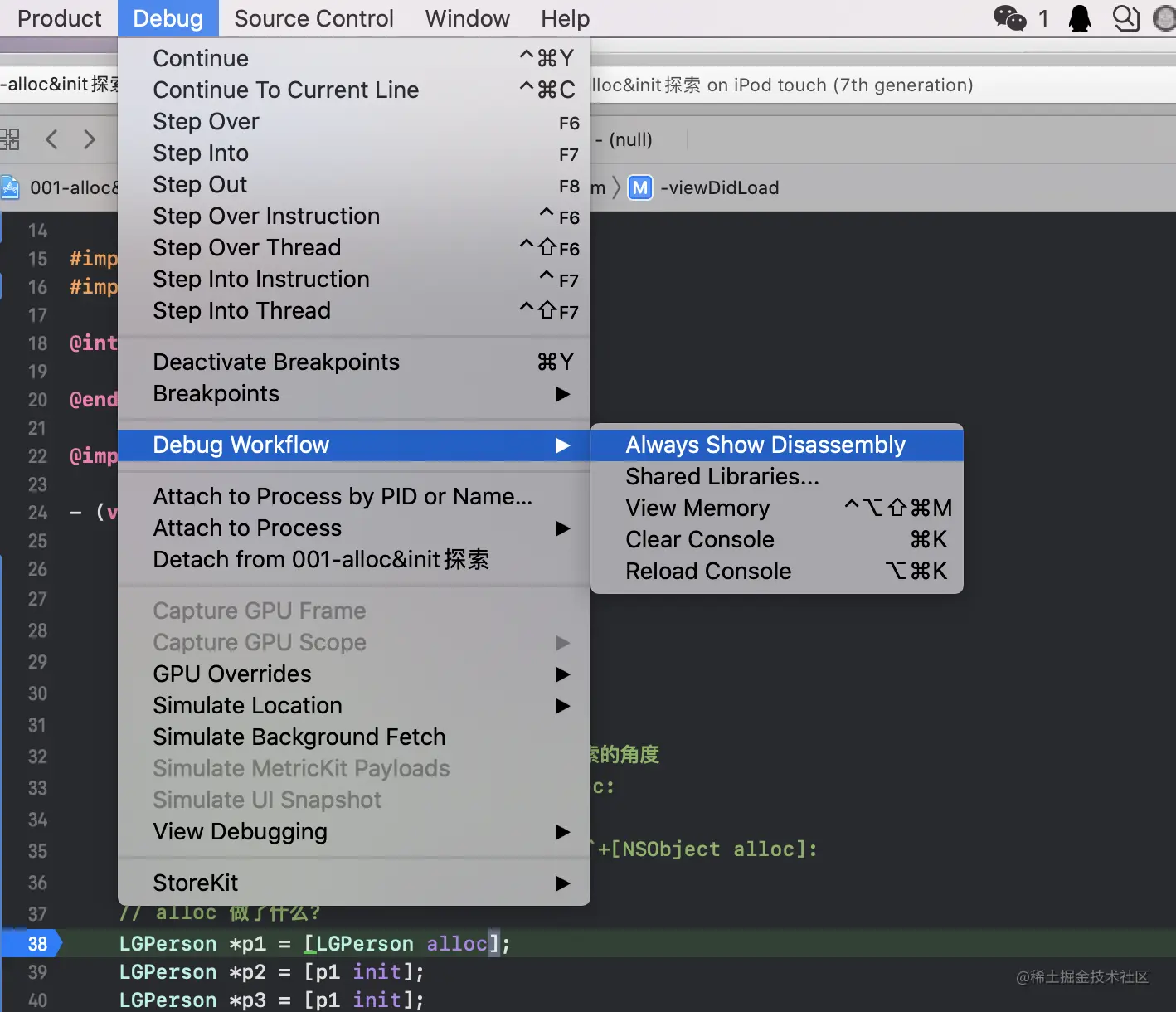This screenshot has height=1012, width=1176.
Task: Expand the GPU Overrides submenu
Action: [x=354, y=674]
